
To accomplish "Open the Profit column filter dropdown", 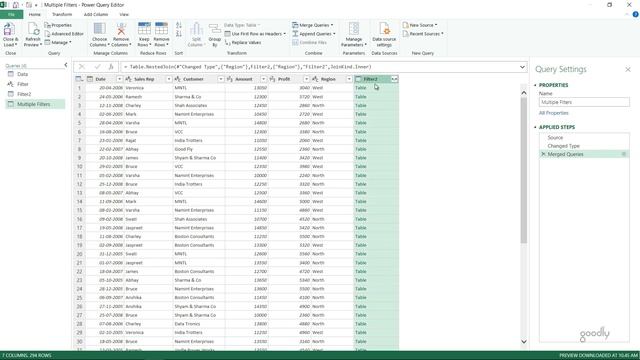I will pyautogui.click(x=306, y=79).
